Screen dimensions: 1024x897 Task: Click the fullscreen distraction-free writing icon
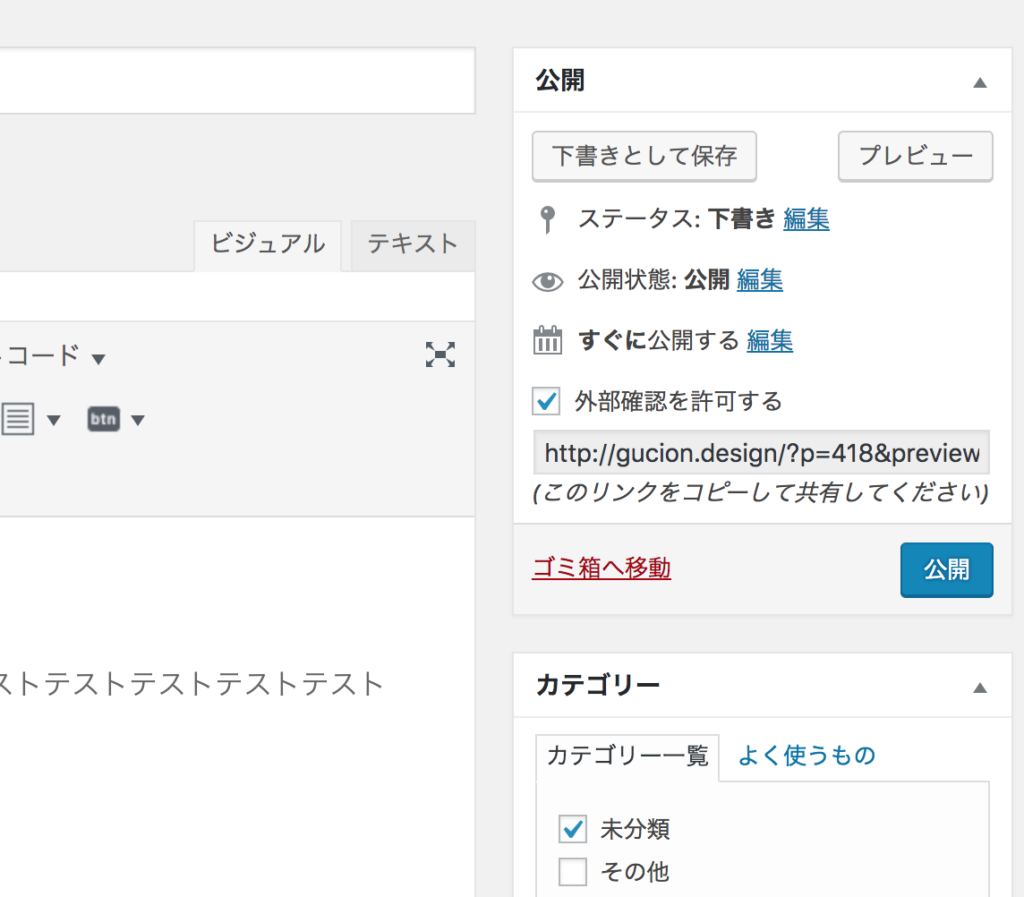tap(440, 354)
